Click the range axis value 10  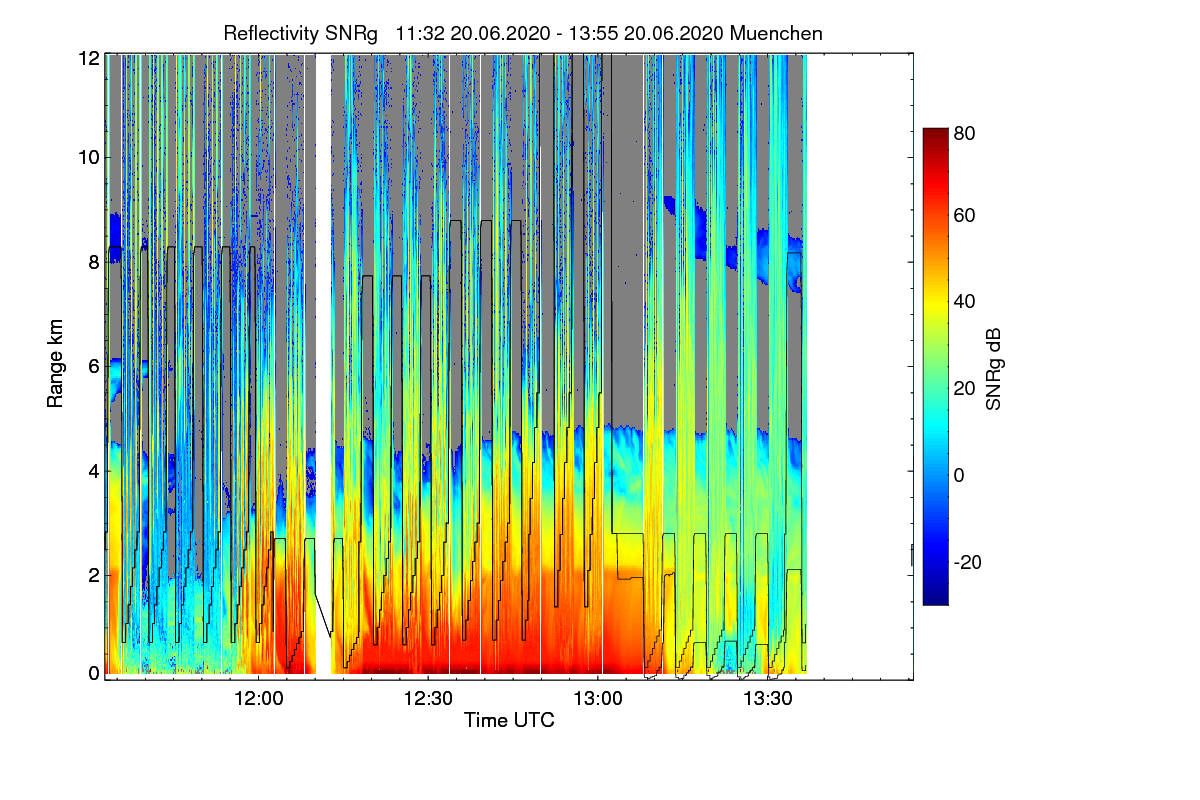(x=89, y=157)
